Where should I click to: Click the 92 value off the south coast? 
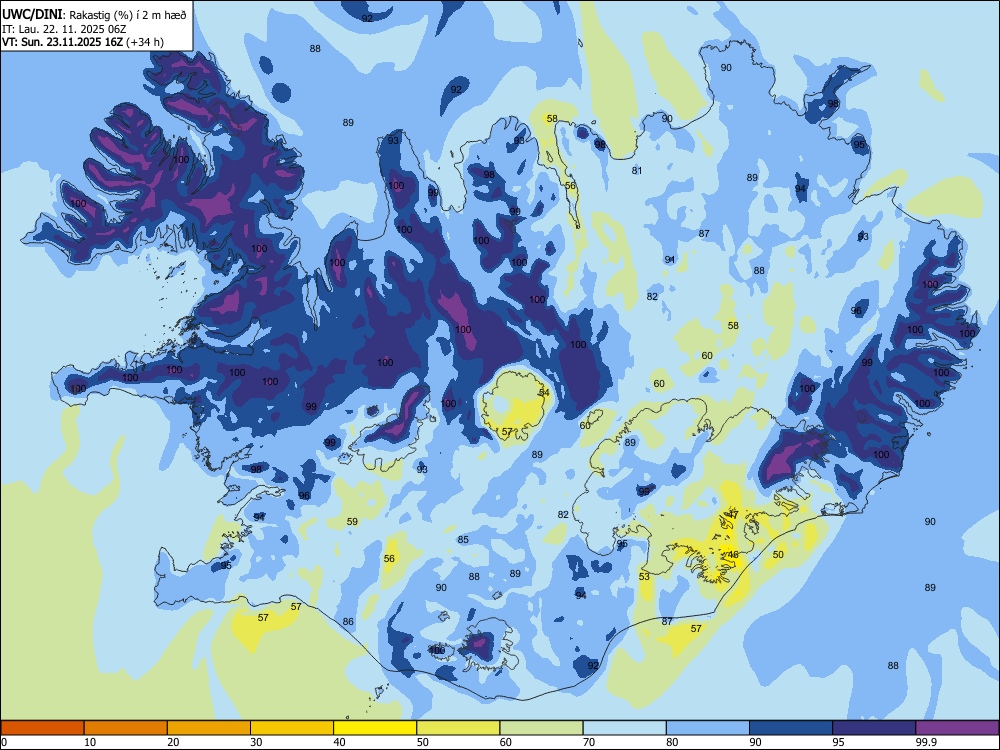593,666
